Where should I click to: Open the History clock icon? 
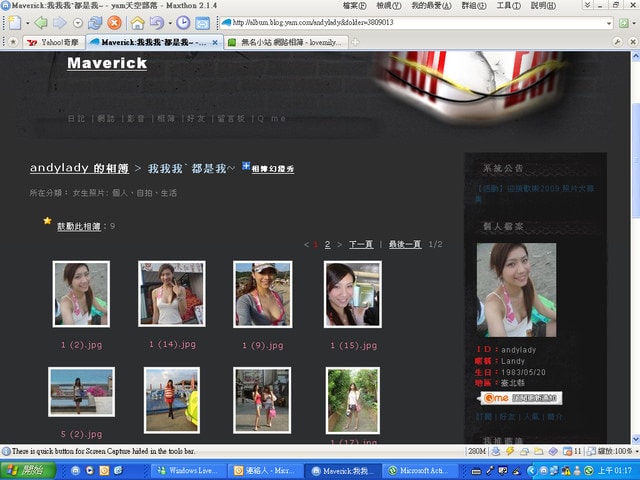183,22
